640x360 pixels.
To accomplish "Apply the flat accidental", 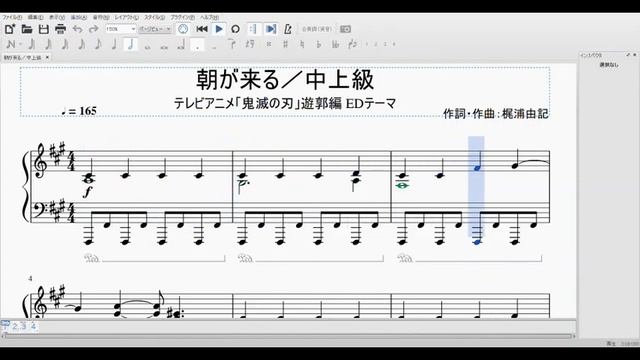I will 319,44.
